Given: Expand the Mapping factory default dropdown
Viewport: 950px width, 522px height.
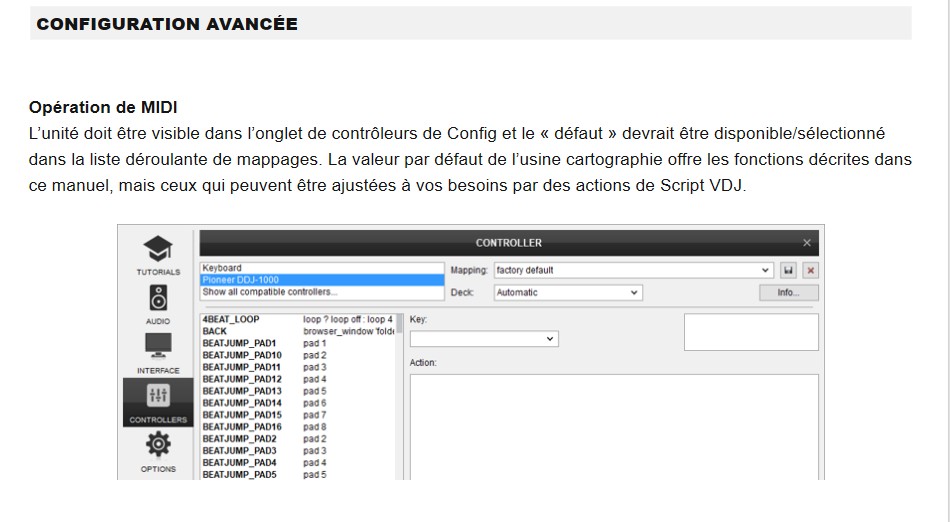Looking at the screenshot, I should [x=766, y=270].
